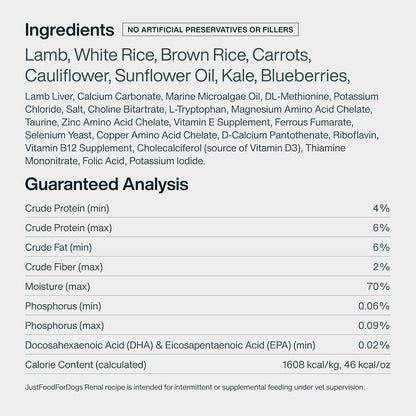Click the Phosphorus (min) label
The height and width of the screenshot is (416, 416).
point(63,306)
